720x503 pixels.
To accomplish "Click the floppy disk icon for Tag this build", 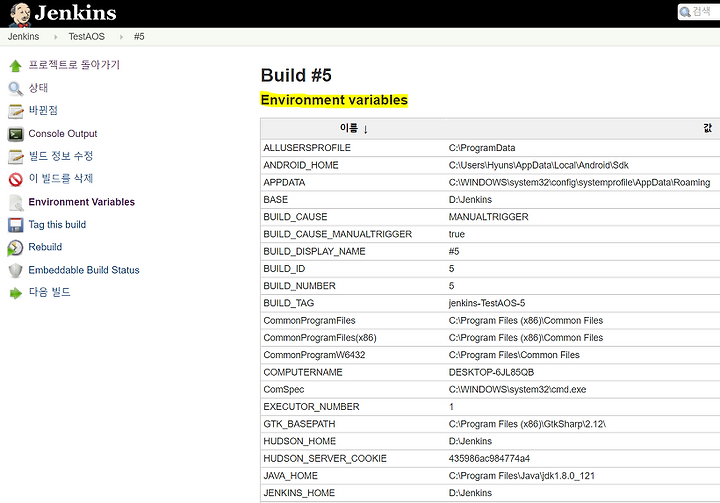I will coord(15,225).
